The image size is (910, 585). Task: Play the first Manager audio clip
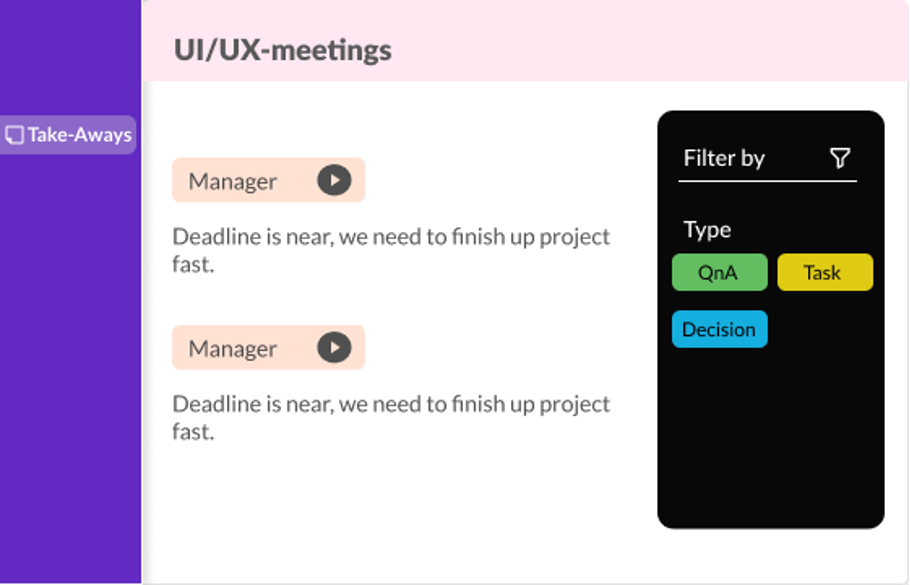[334, 180]
